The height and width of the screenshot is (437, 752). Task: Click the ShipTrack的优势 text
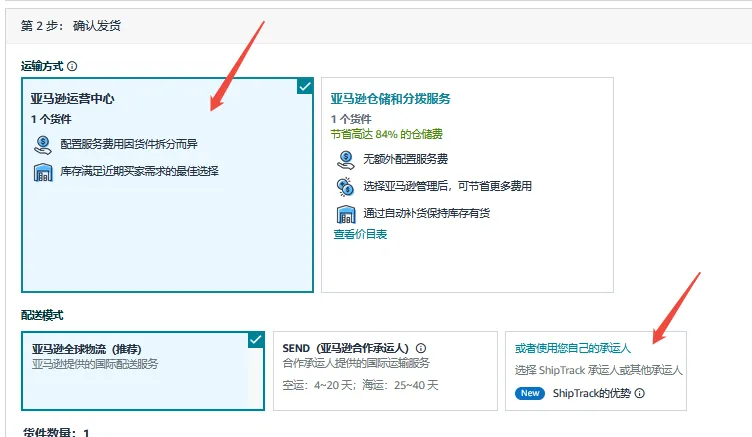(x=592, y=393)
